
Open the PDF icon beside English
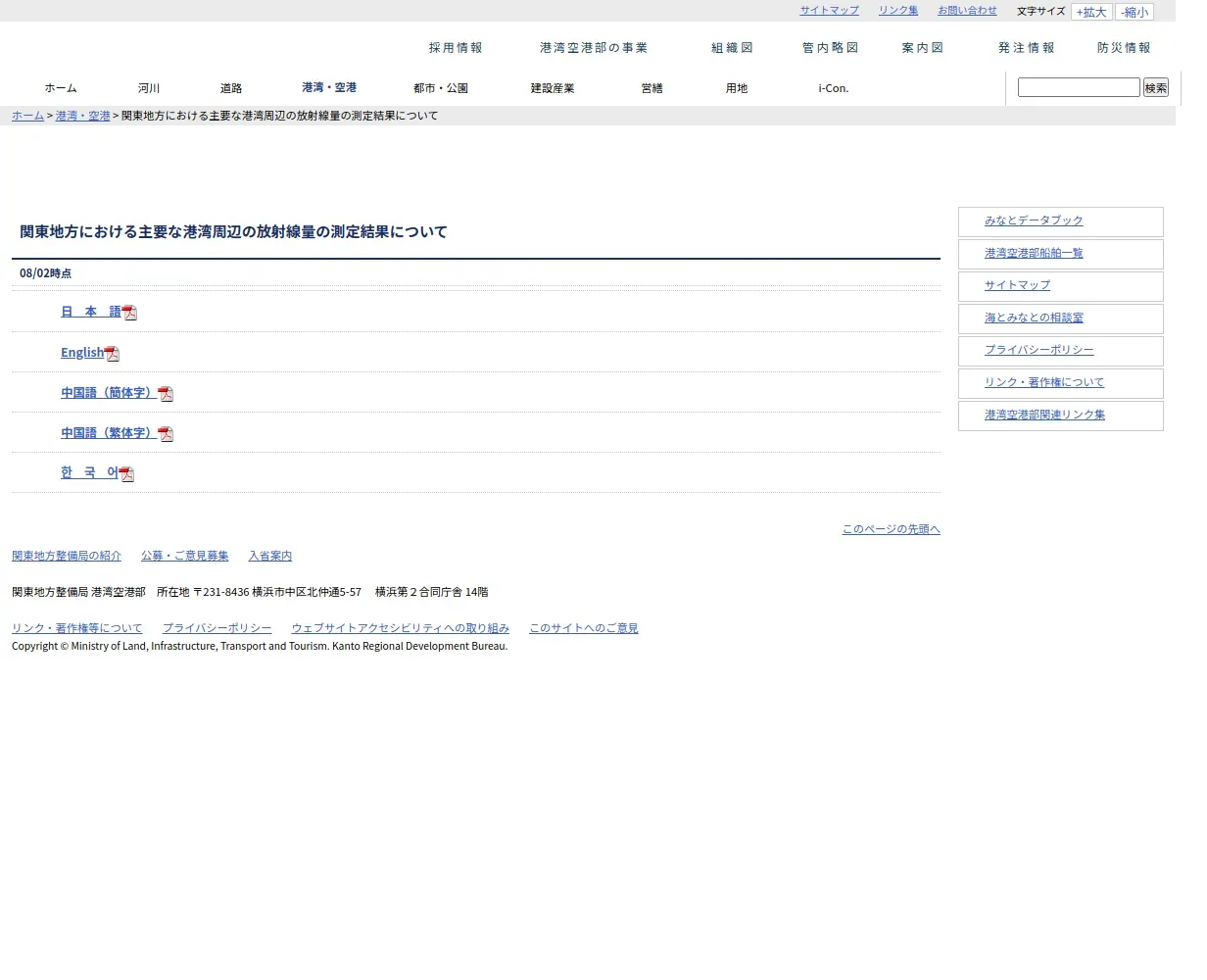(112, 354)
